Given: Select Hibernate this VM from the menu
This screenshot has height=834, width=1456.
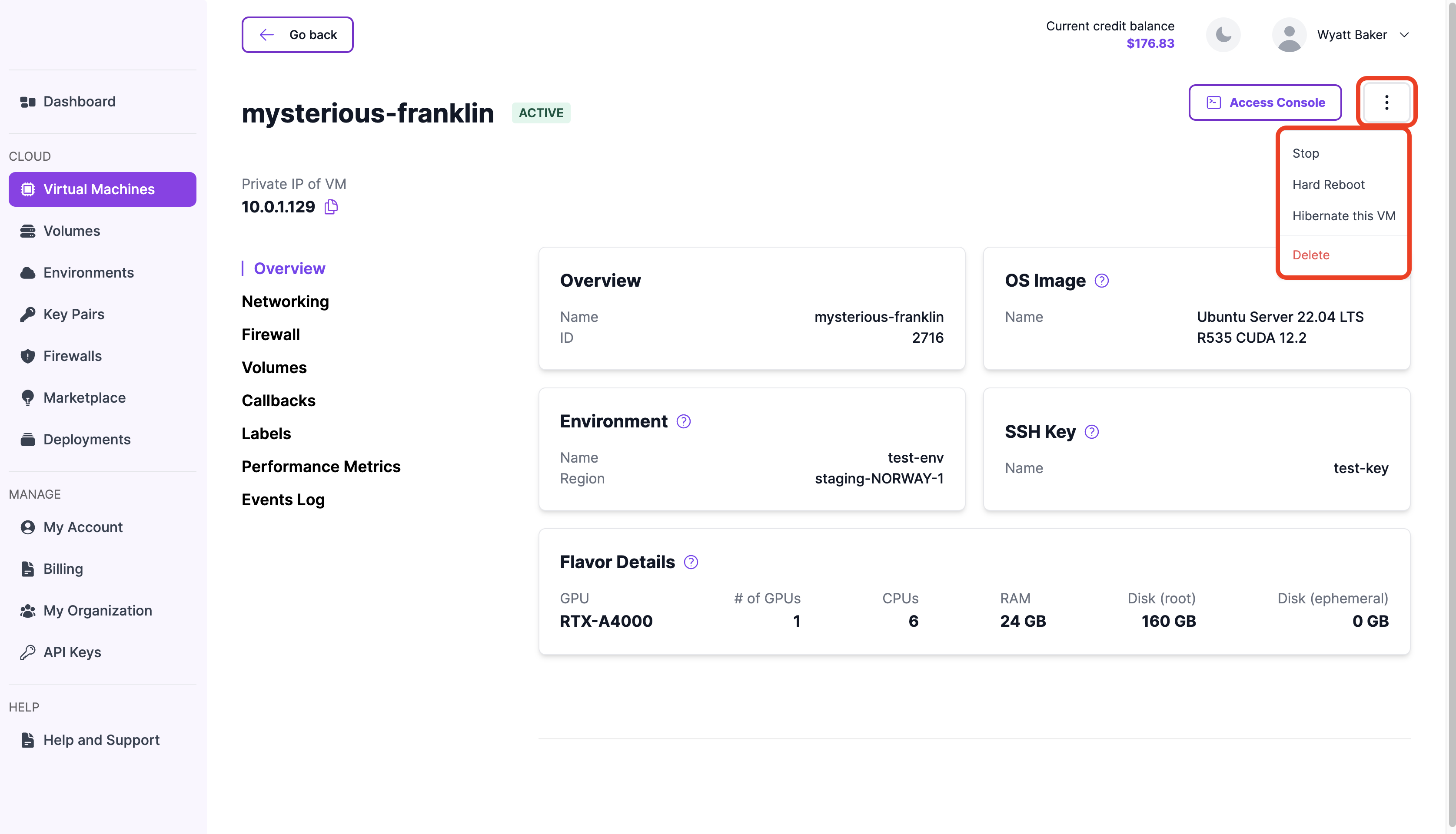Looking at the screenshot, I should 1344,216.
